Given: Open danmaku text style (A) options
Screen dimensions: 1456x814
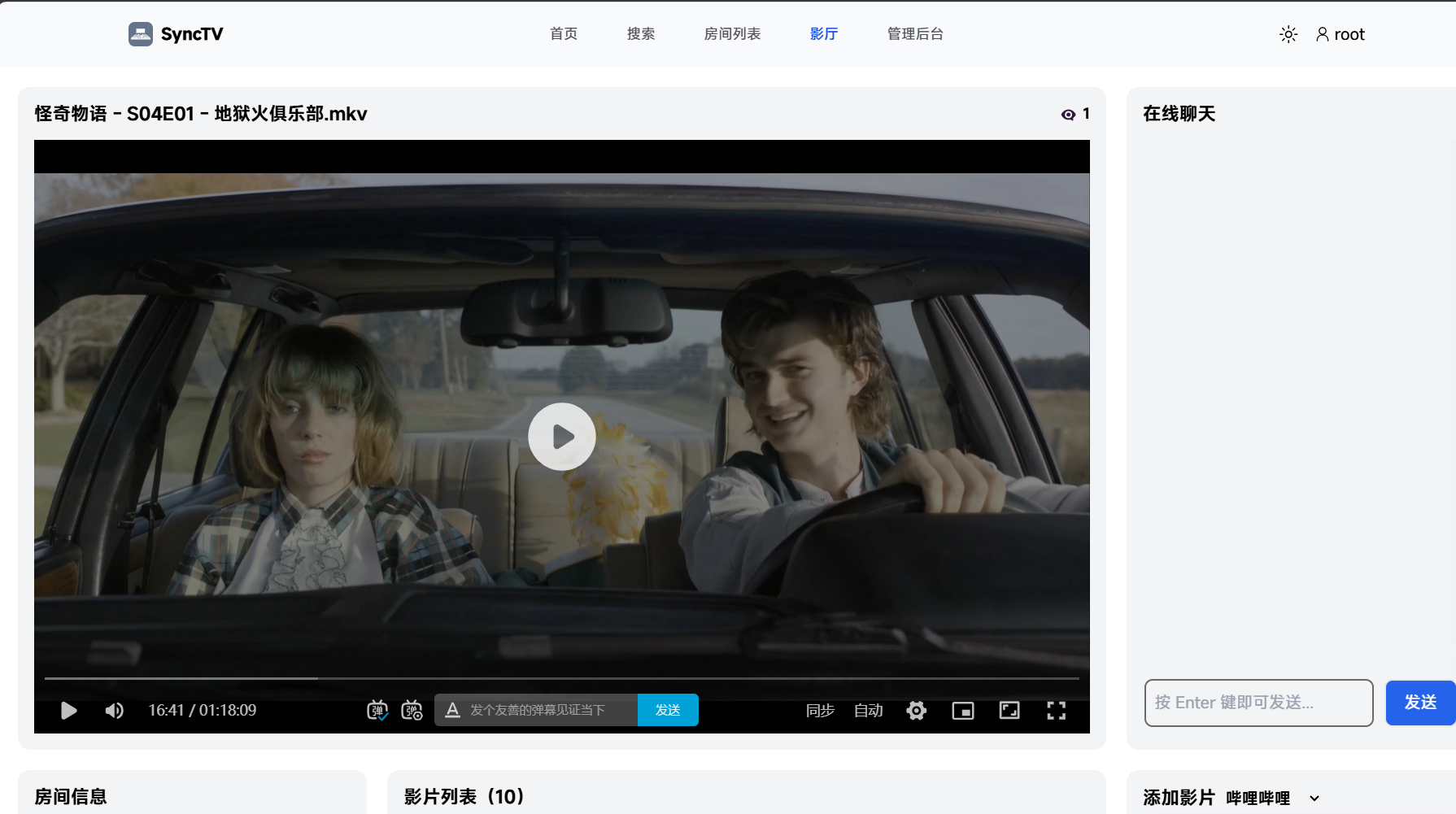Looking at the screenshot, I should click(453, 710).
